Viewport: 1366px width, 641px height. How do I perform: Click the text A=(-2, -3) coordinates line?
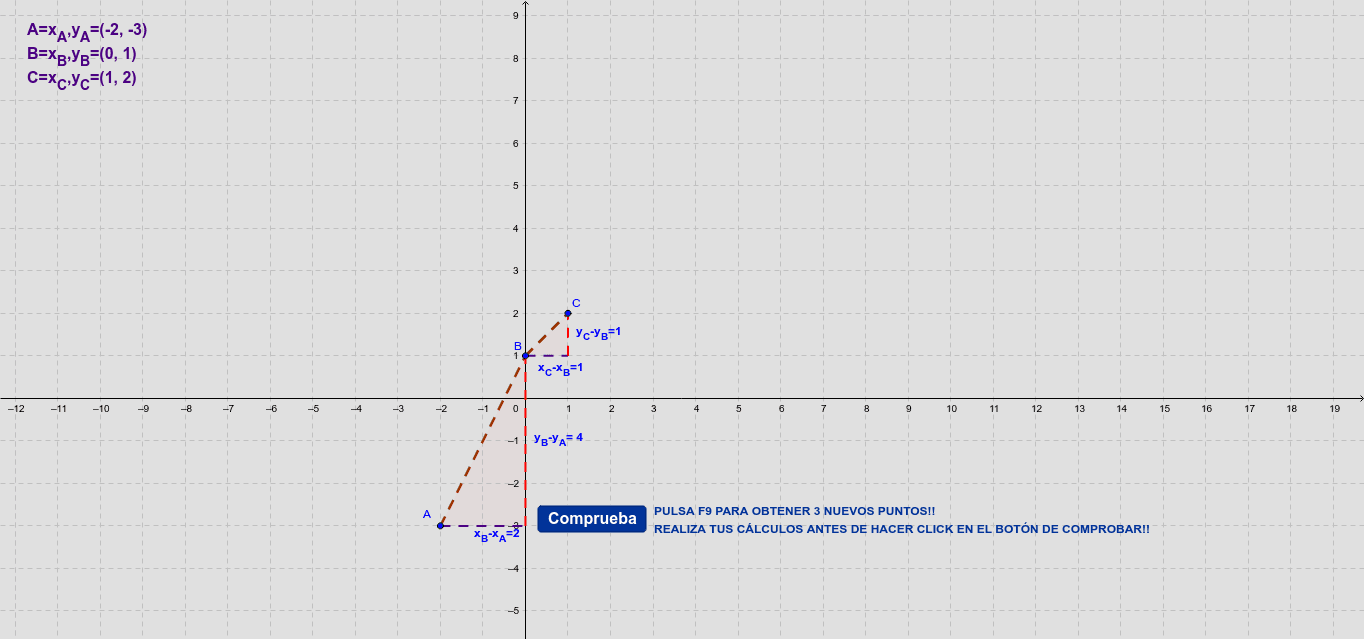click(x=87, y=31)
